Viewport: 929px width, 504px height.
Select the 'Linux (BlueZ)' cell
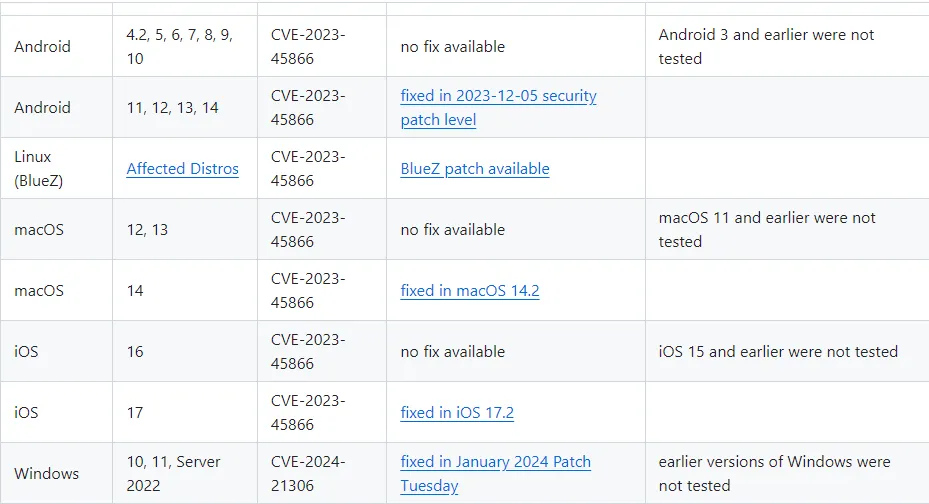[56, 168]
